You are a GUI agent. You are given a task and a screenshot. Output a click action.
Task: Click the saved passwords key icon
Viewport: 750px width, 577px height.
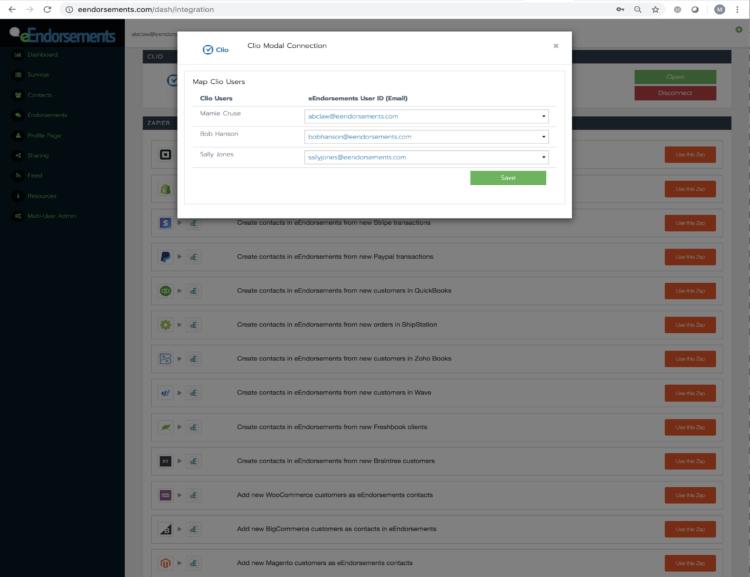click(x=620, y=10)
